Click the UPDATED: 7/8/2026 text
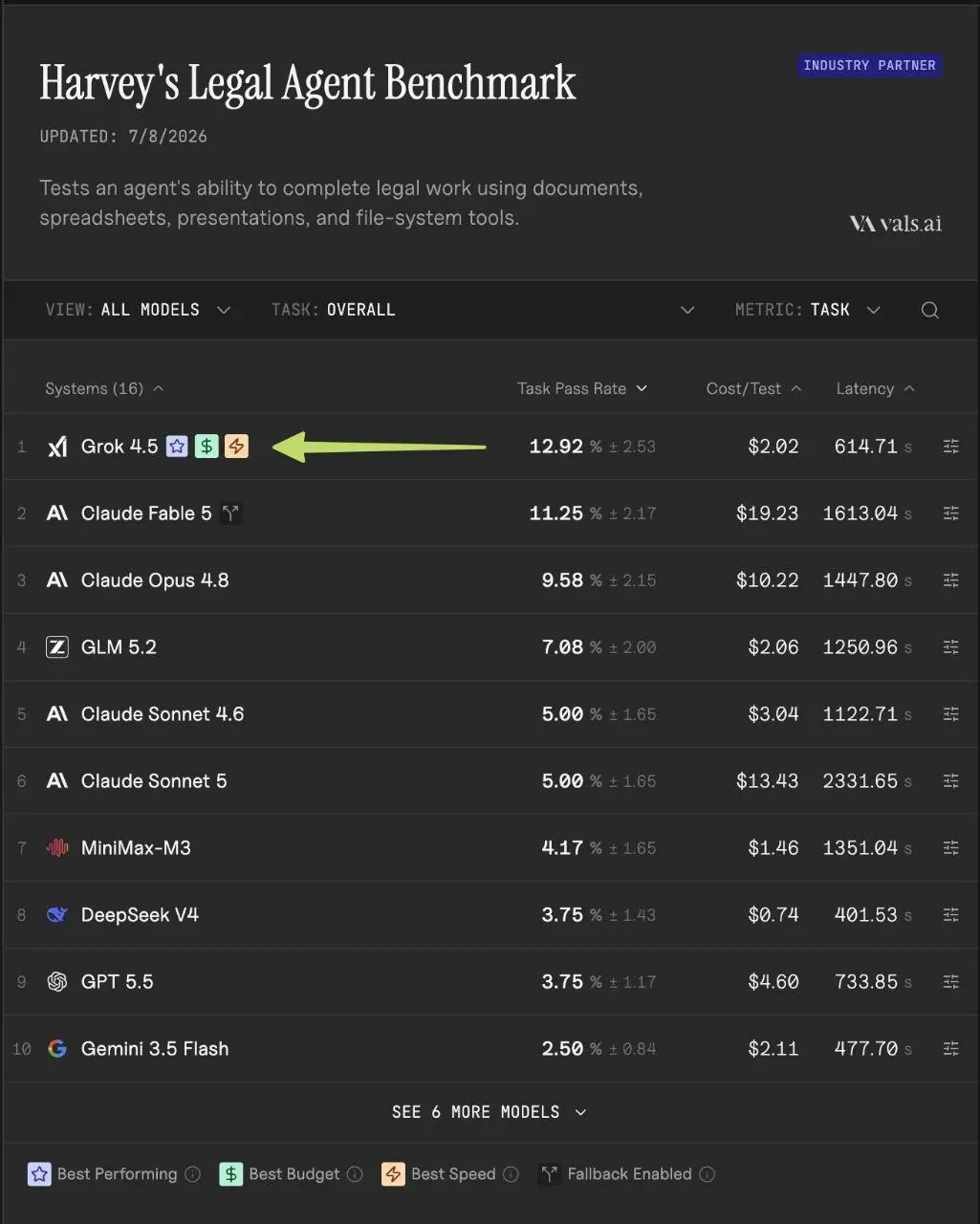 click(123, 136)
